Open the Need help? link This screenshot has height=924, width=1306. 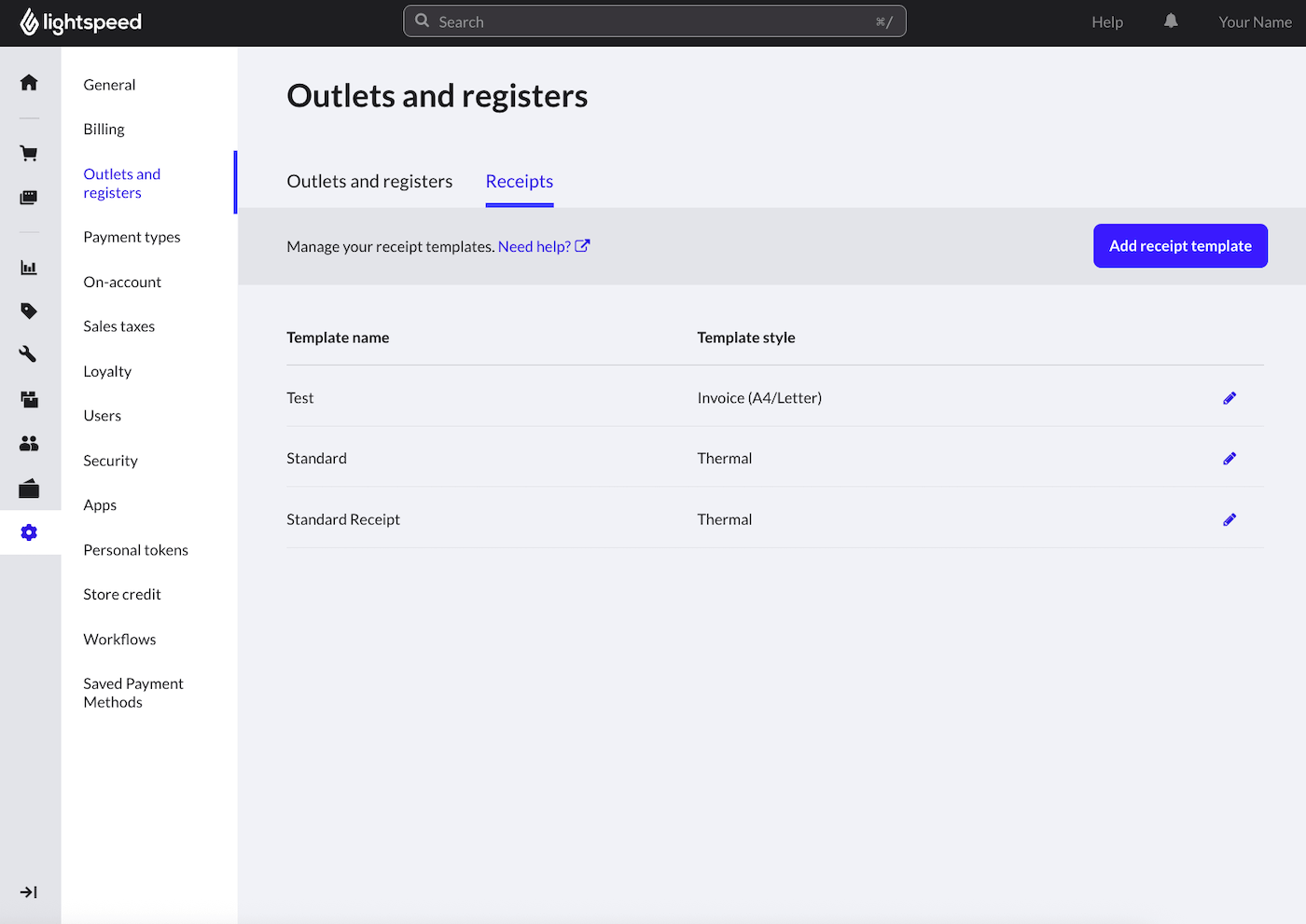(x=543, y=246)
